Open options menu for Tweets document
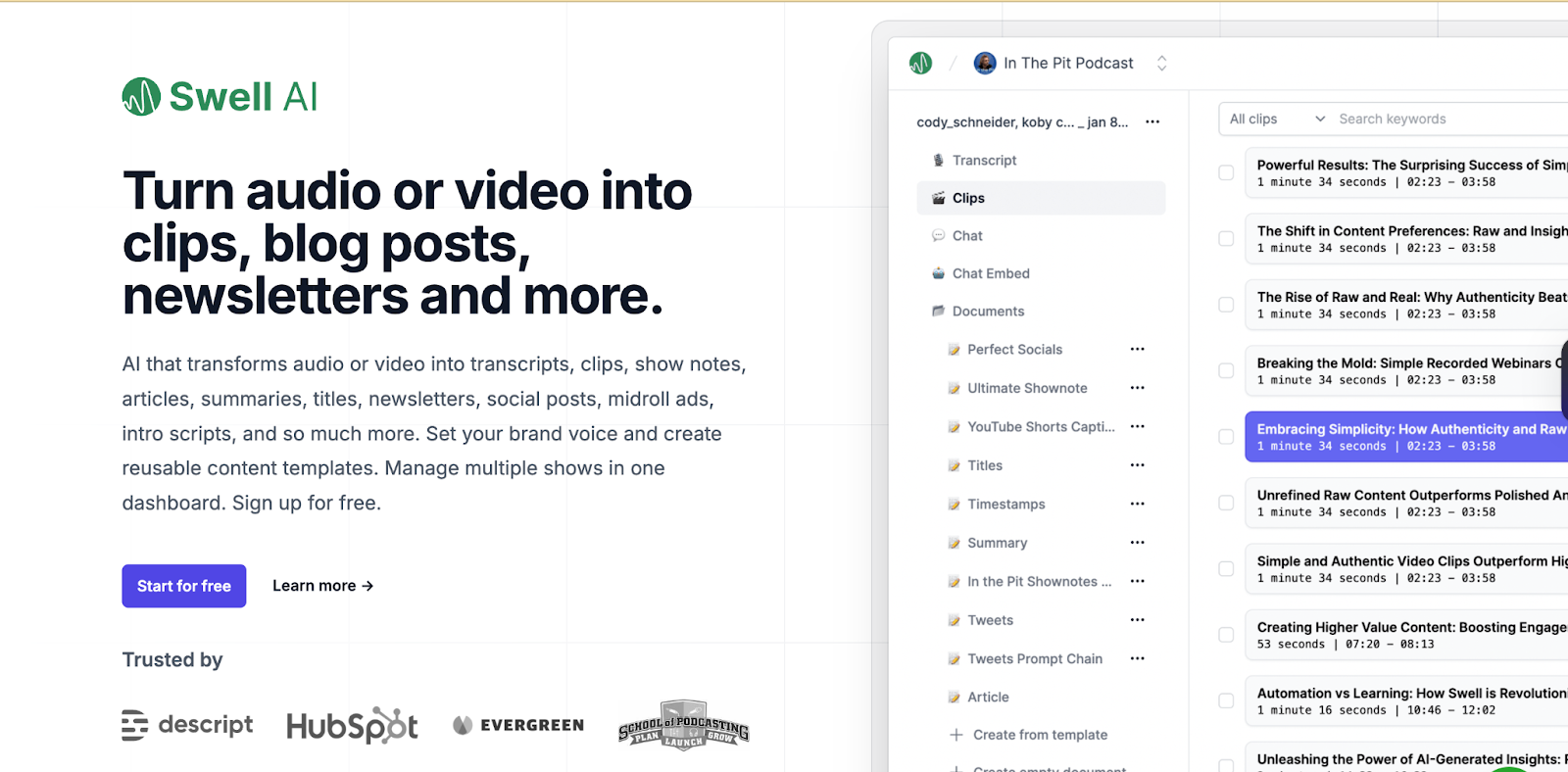The width and height of the screenshot is (1568, 772). pos(1137,620)
